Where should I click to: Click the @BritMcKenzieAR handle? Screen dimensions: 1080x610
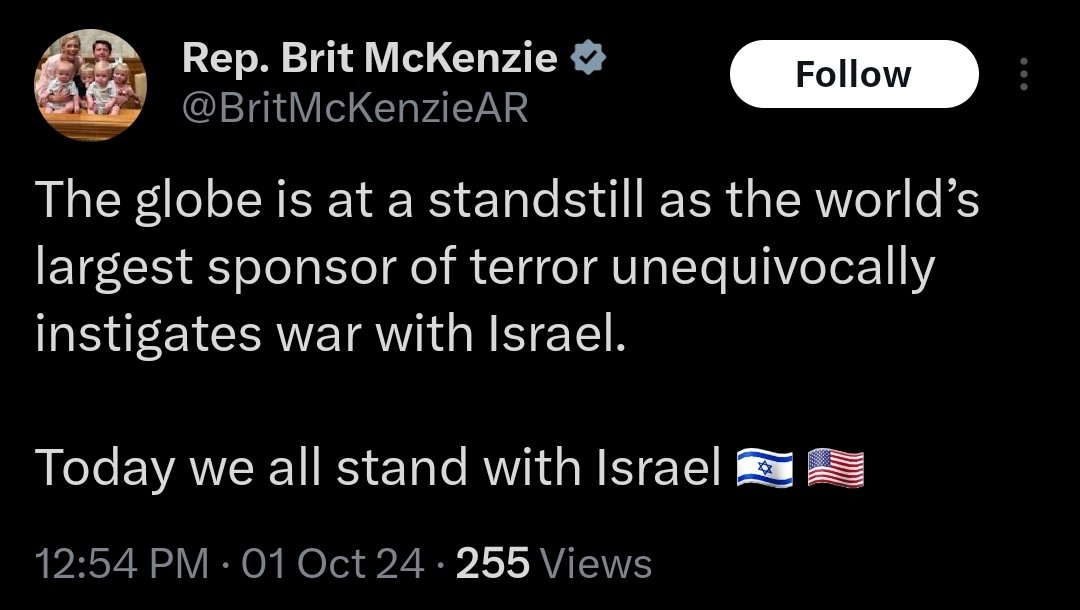click(x=354, y=107)
